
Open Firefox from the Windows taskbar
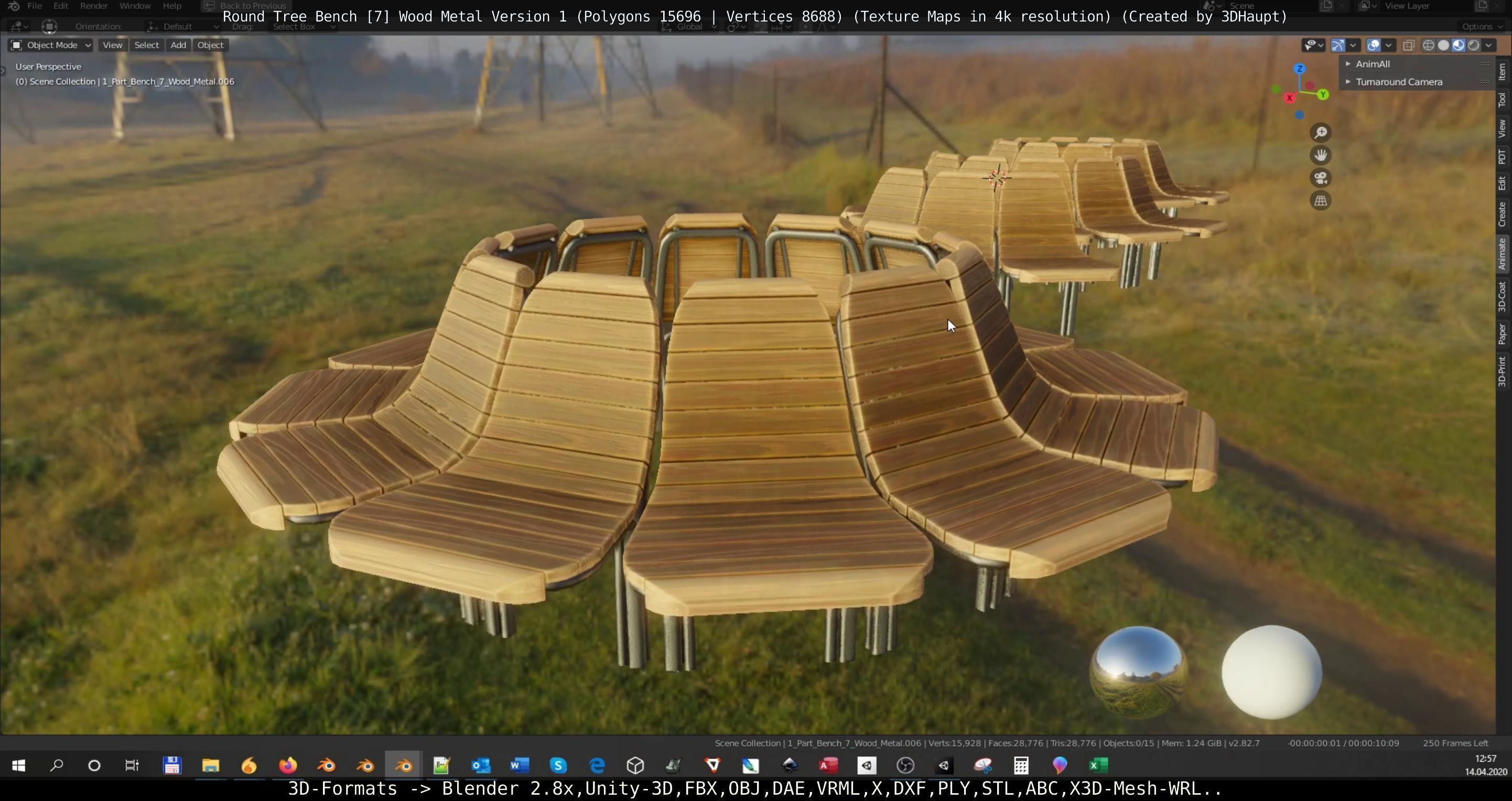point(288,765)
